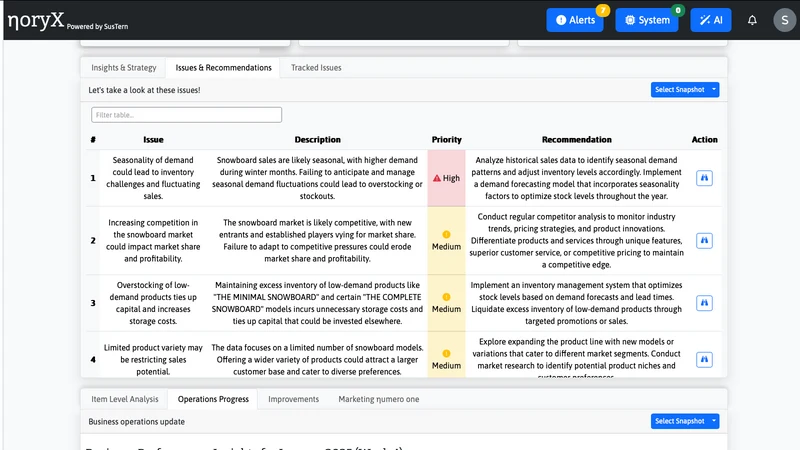800x450 pixels.
Task: Click the High priority cell
Action: [x=446, y=178]
